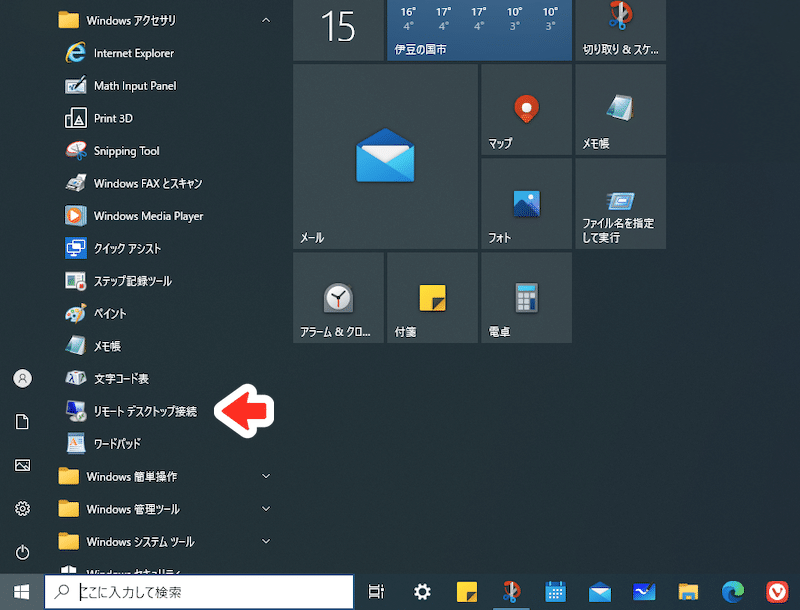Open メモ帳 in the app list
The height and width of the screenshot is (610, 800).
pyautogui.click(x=163, y=346)
